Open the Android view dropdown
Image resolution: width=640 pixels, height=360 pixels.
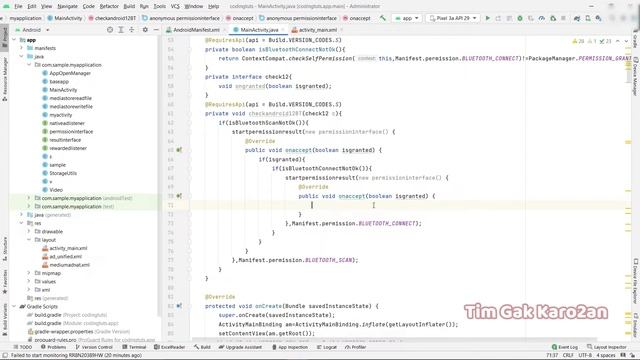32,30
